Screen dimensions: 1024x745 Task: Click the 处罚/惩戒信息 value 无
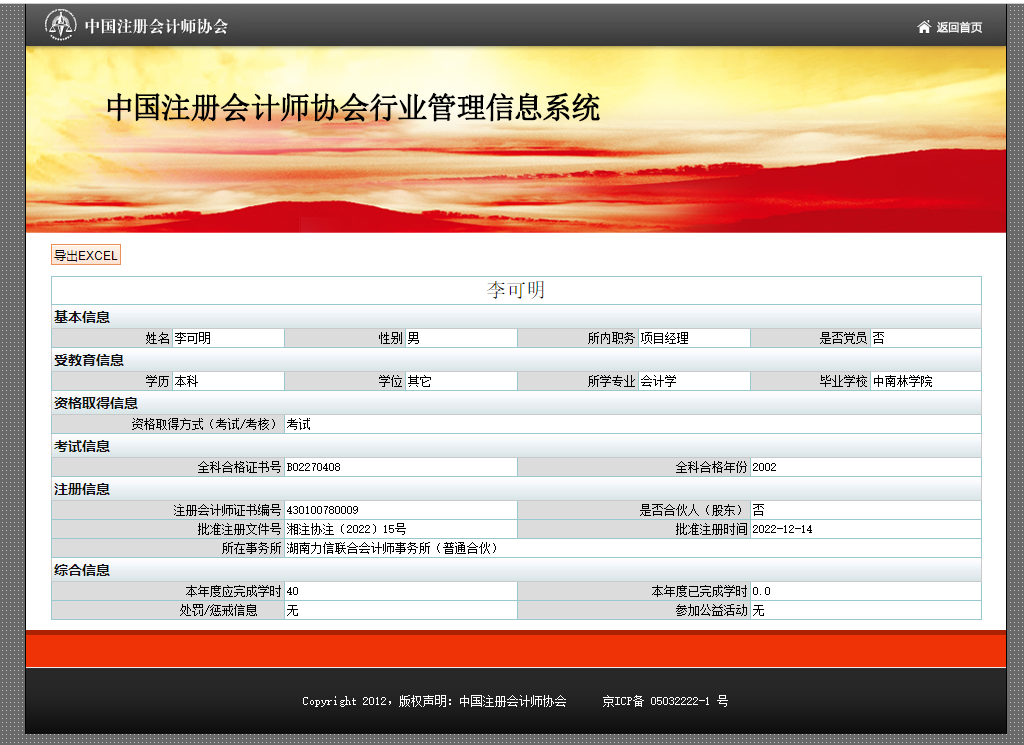[x=293, y=610]
